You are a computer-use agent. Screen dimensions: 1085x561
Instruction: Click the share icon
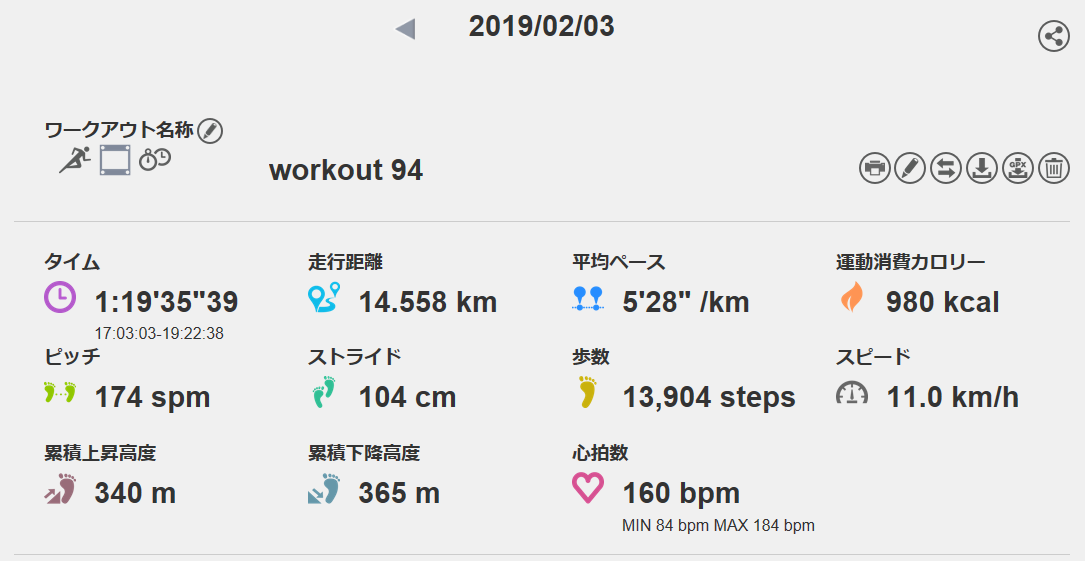coord(1053,37)
